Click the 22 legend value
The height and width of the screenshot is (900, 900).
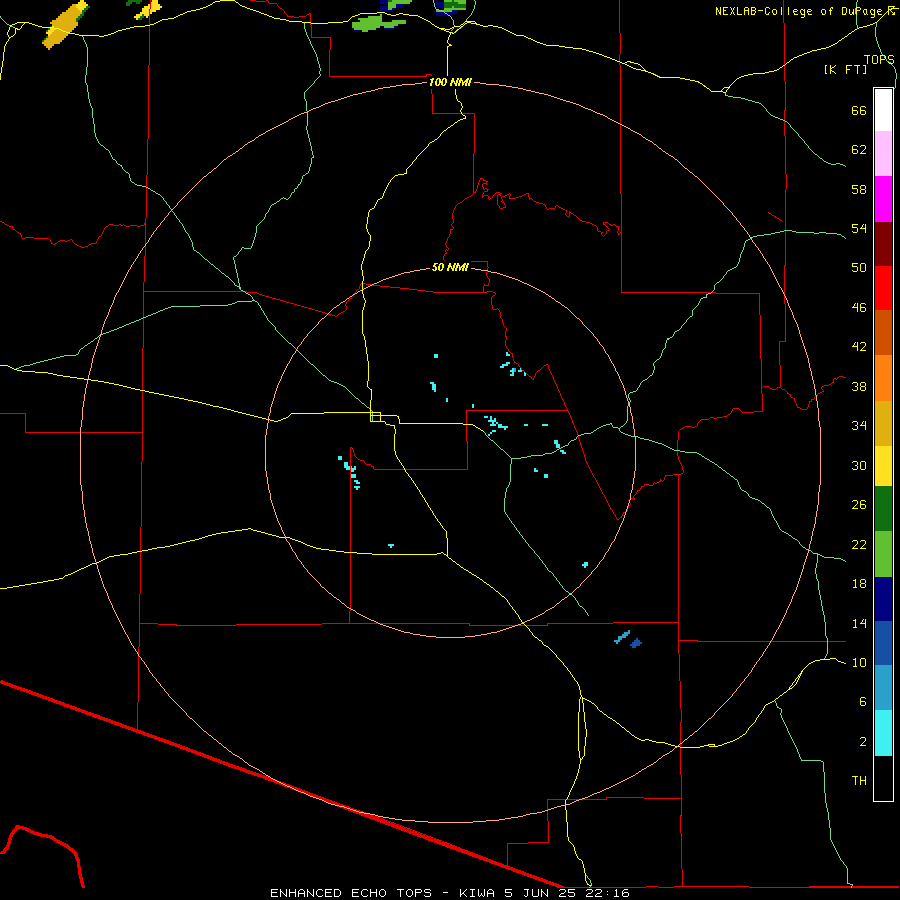(859, 545)
